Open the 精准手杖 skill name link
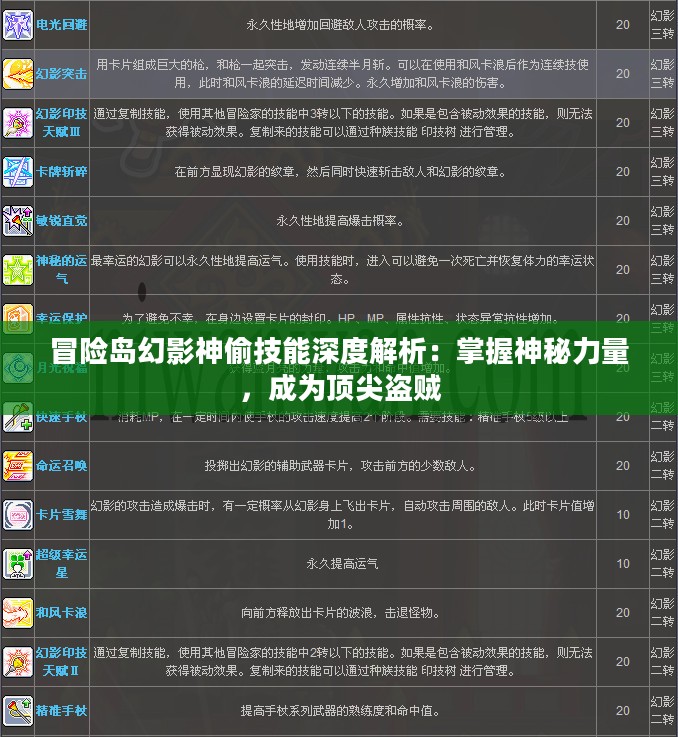Viewport: 678px width, 737px height. [x=62, y=711]
